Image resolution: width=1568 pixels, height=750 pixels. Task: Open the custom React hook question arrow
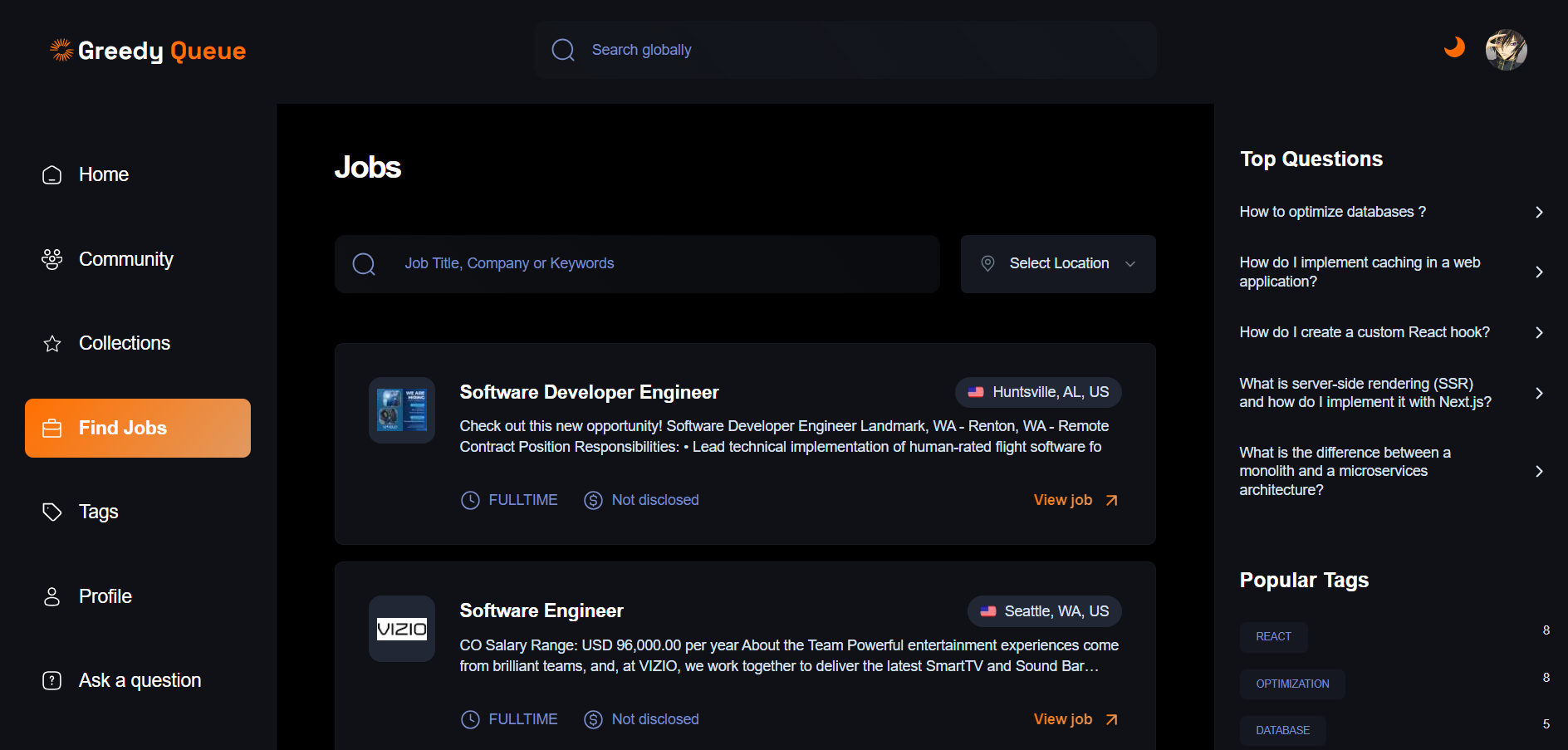coord(1539,332)
